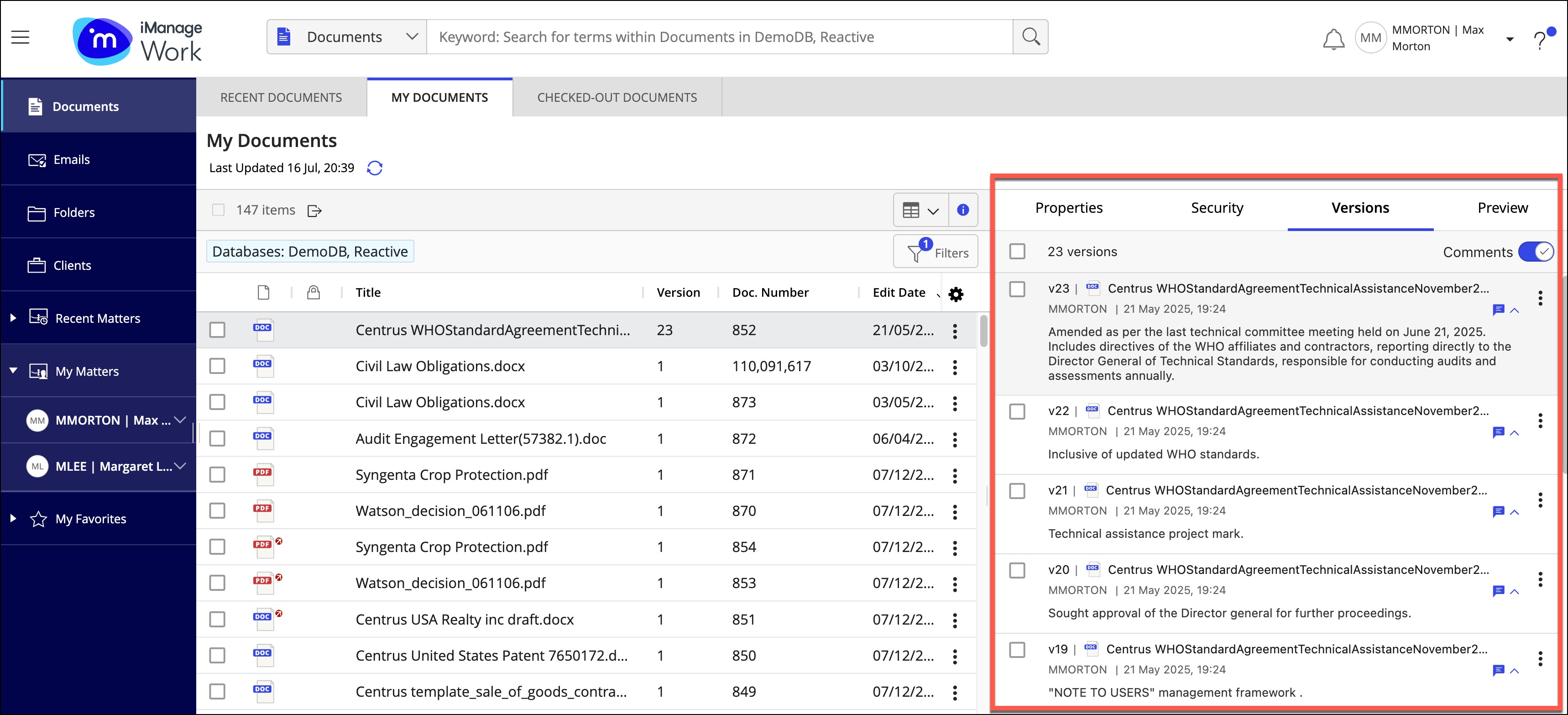Open the table view layout dropdown

tap(920, 211)
